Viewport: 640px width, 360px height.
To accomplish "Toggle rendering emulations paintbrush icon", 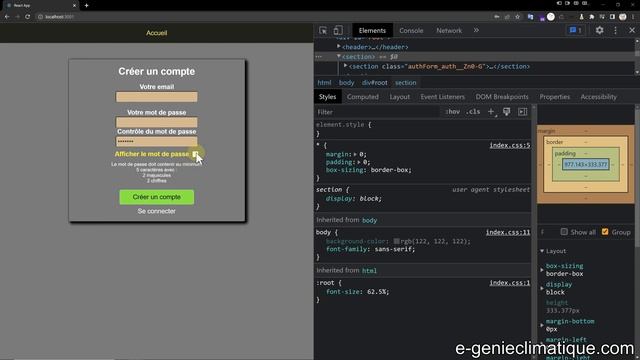I will point(507,111).
